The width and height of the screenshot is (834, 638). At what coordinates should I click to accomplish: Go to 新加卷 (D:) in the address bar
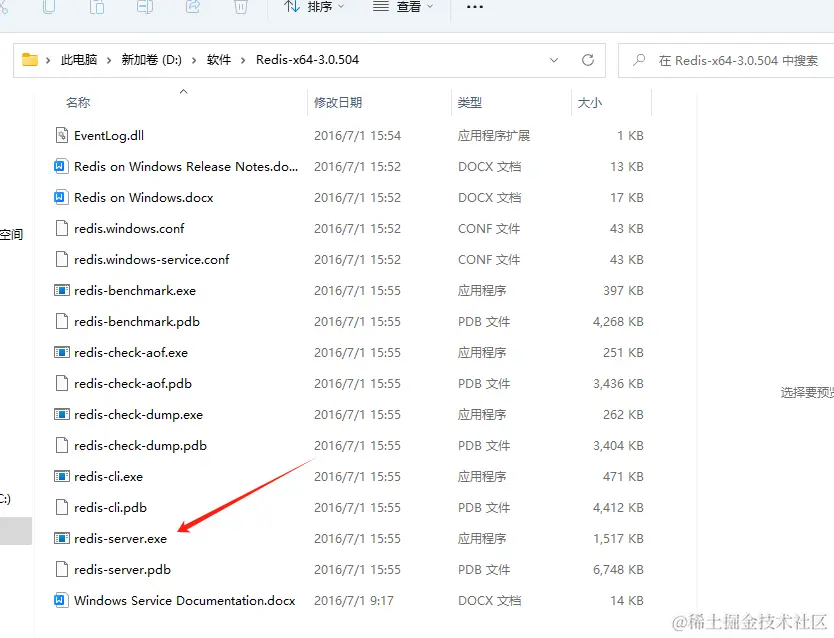152,60
